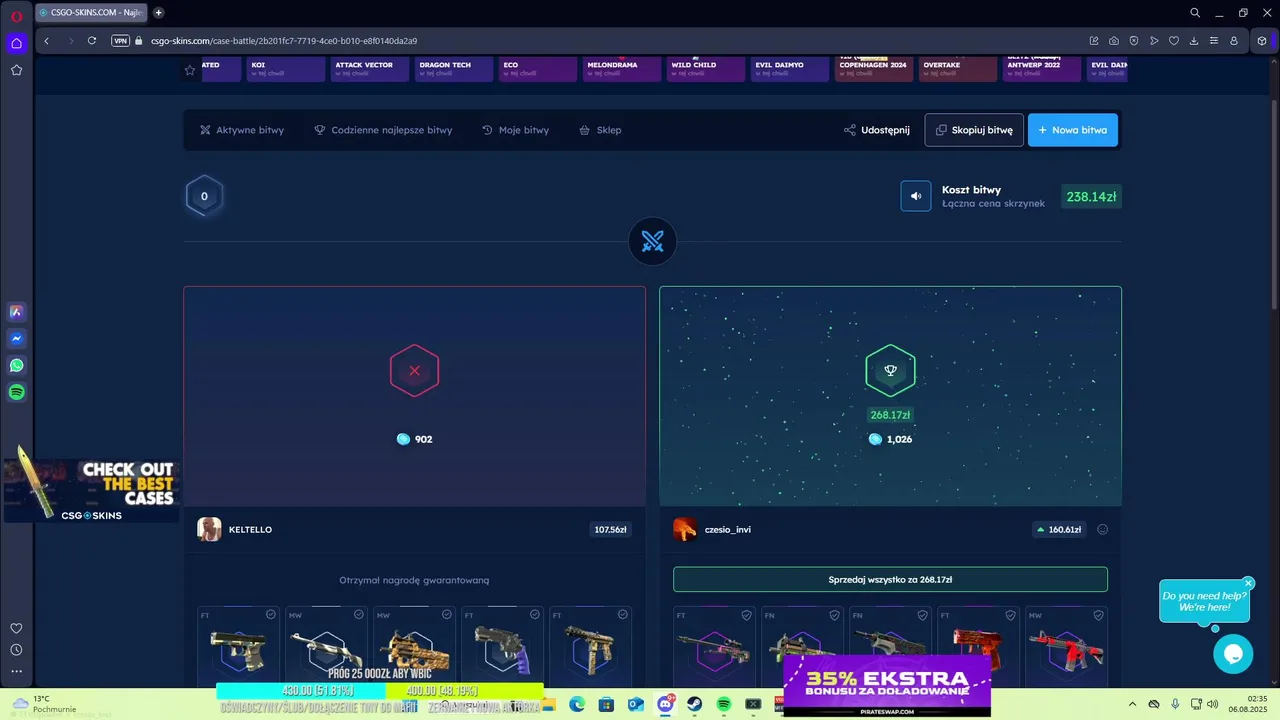Click Skopiuj bitwę button
This screenshot has width=1280, height=720.
pos(974,130)
